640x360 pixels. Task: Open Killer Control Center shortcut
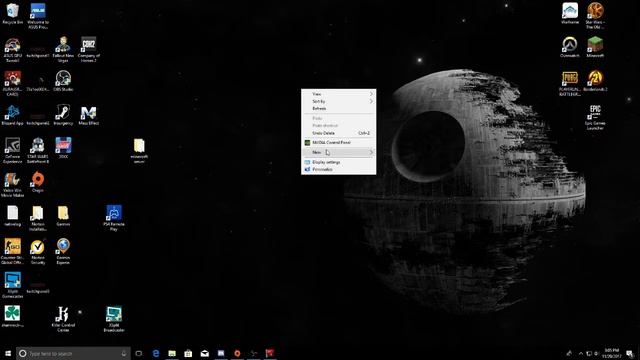tap(63, 319)
